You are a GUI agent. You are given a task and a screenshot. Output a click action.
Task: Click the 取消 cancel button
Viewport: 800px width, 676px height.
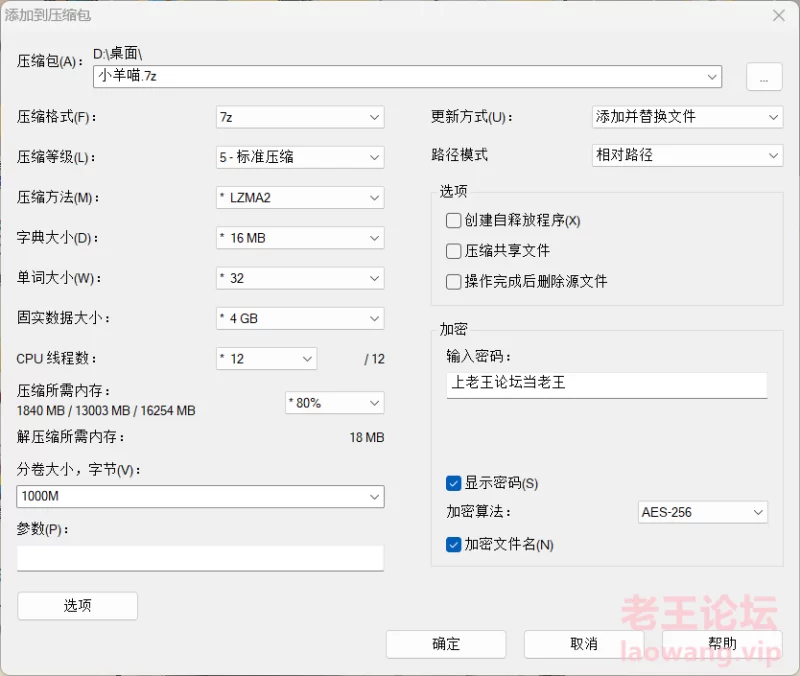tap(584, 644)
